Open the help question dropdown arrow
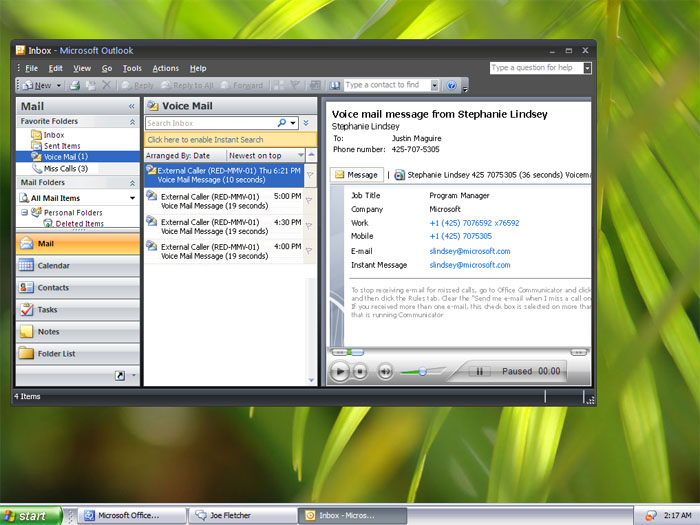The width and height of the screenshot is (700, 525). (x=588, y=68)
